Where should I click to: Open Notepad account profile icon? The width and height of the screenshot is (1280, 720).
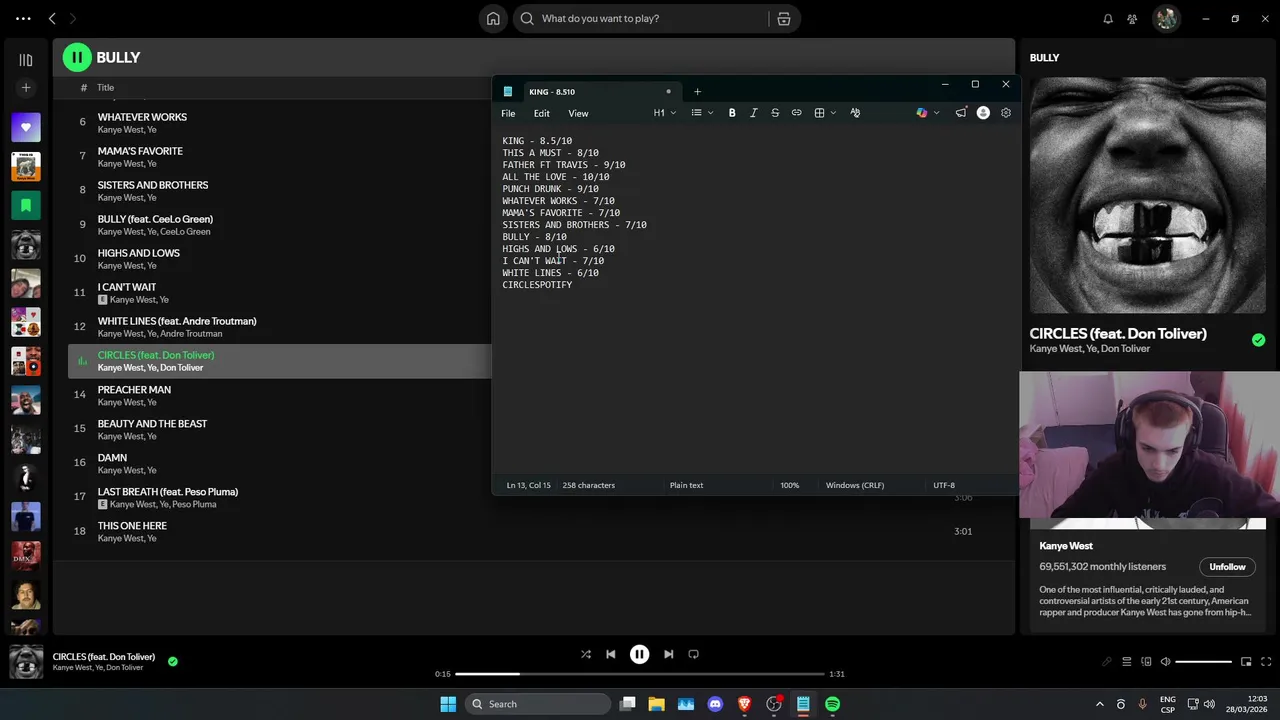tap(983, 113)
